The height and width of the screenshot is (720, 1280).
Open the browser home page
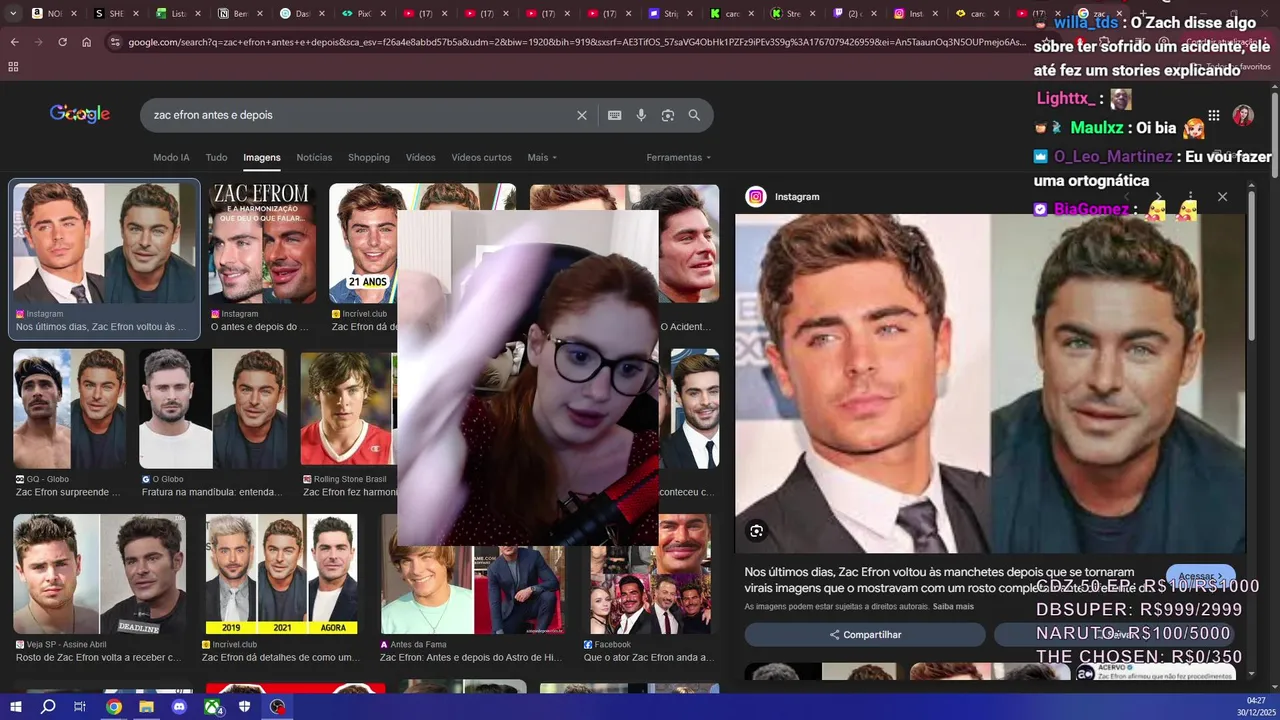(x=86, y=42)
